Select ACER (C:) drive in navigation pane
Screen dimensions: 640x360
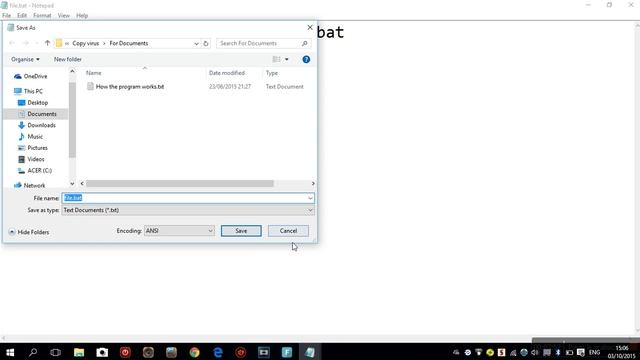point(35,171)
